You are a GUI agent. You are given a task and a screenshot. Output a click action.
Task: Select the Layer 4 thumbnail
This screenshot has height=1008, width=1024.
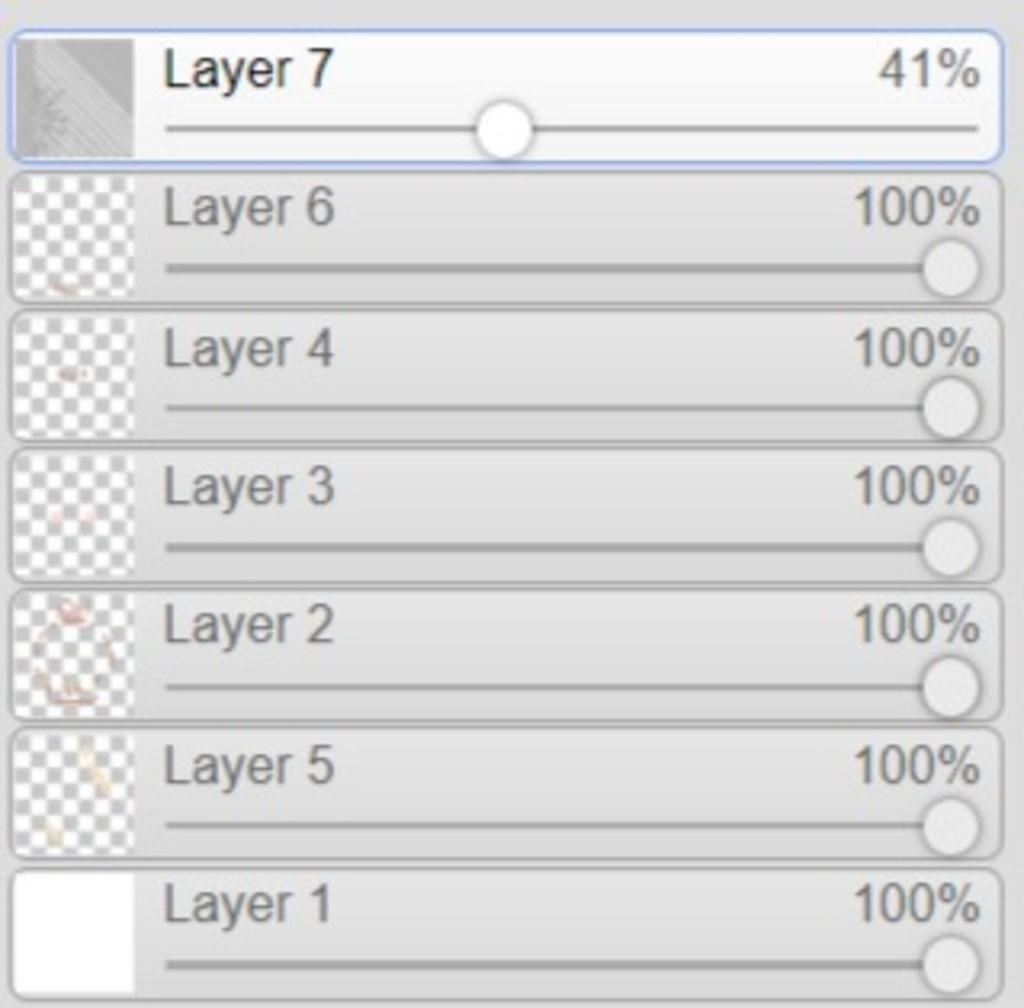74,377
